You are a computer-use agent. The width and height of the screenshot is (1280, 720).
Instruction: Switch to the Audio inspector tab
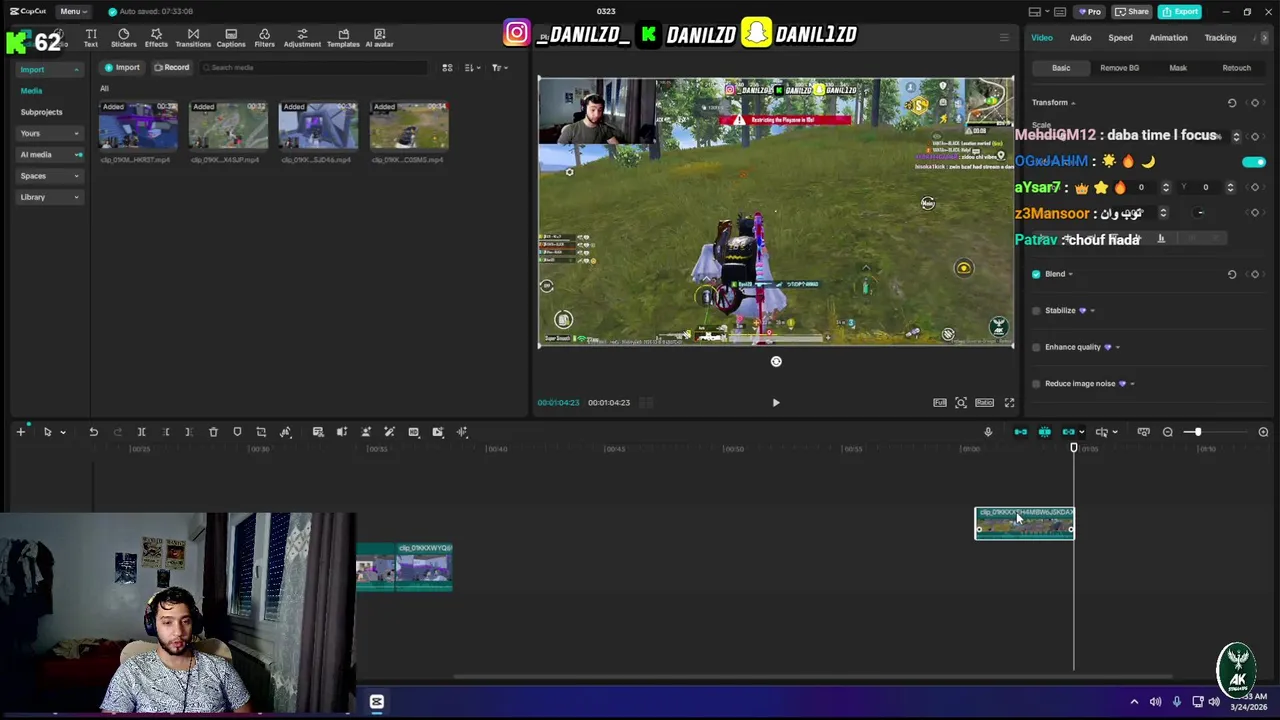click(x=1080, y=38)
